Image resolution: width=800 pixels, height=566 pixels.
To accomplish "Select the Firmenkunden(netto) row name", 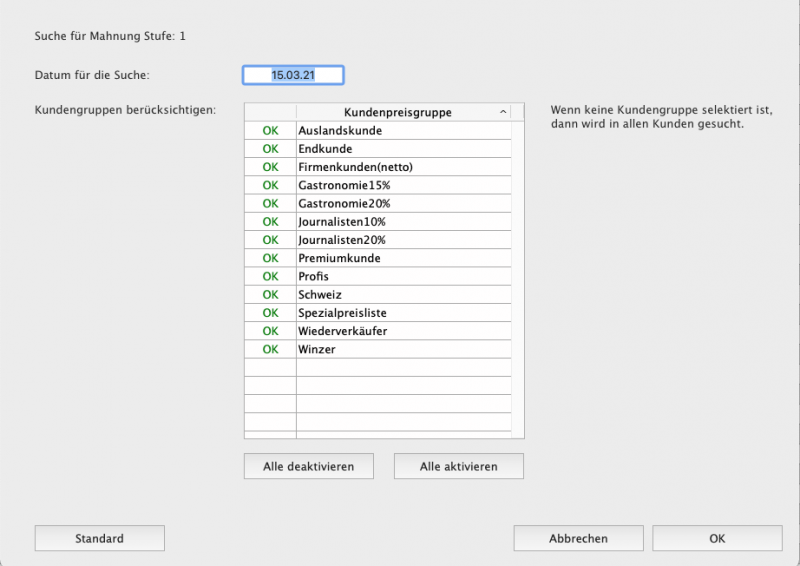I will 404,167.
